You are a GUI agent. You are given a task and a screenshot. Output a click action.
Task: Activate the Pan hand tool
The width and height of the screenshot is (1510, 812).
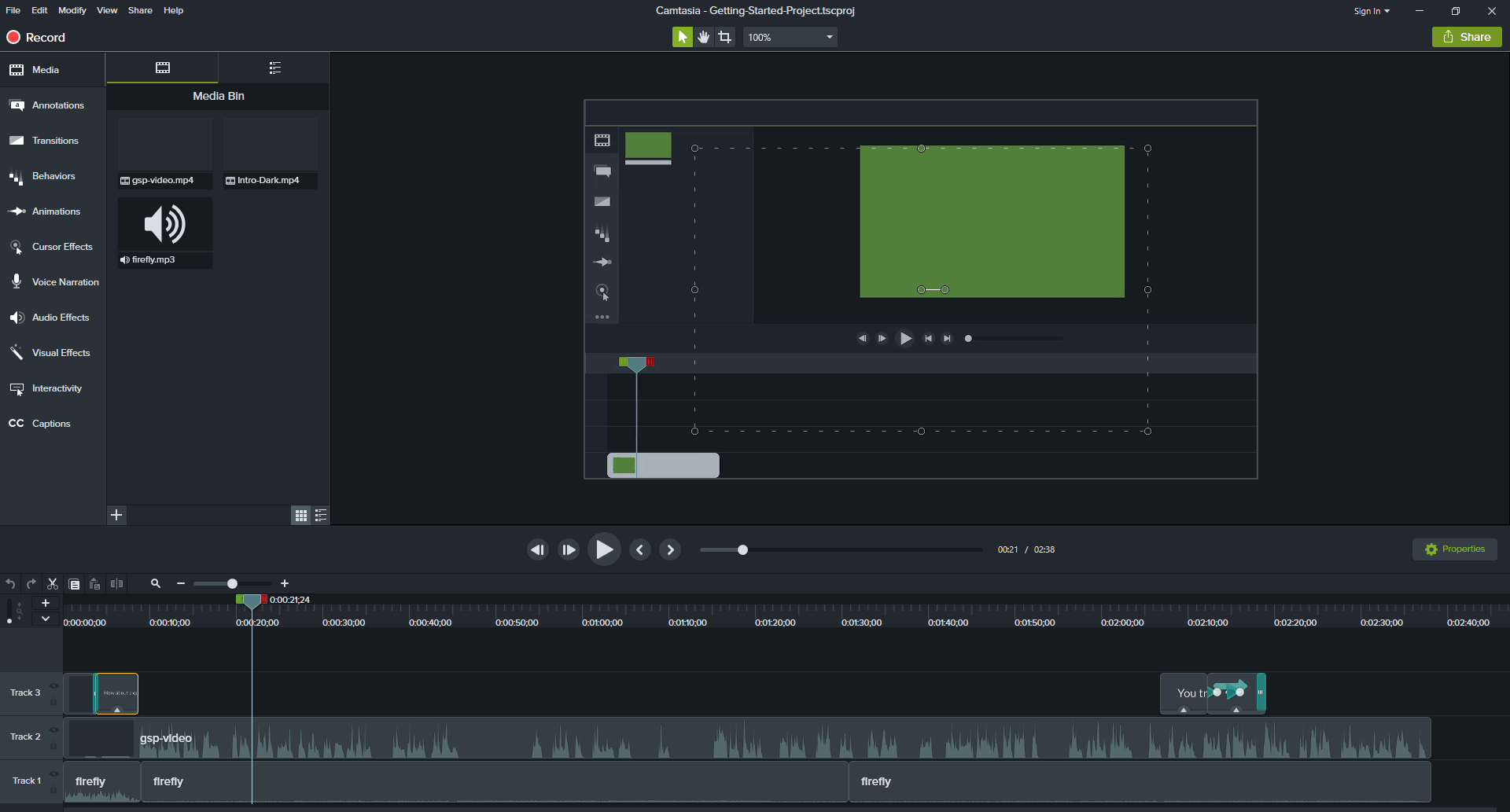coord(704,37)
